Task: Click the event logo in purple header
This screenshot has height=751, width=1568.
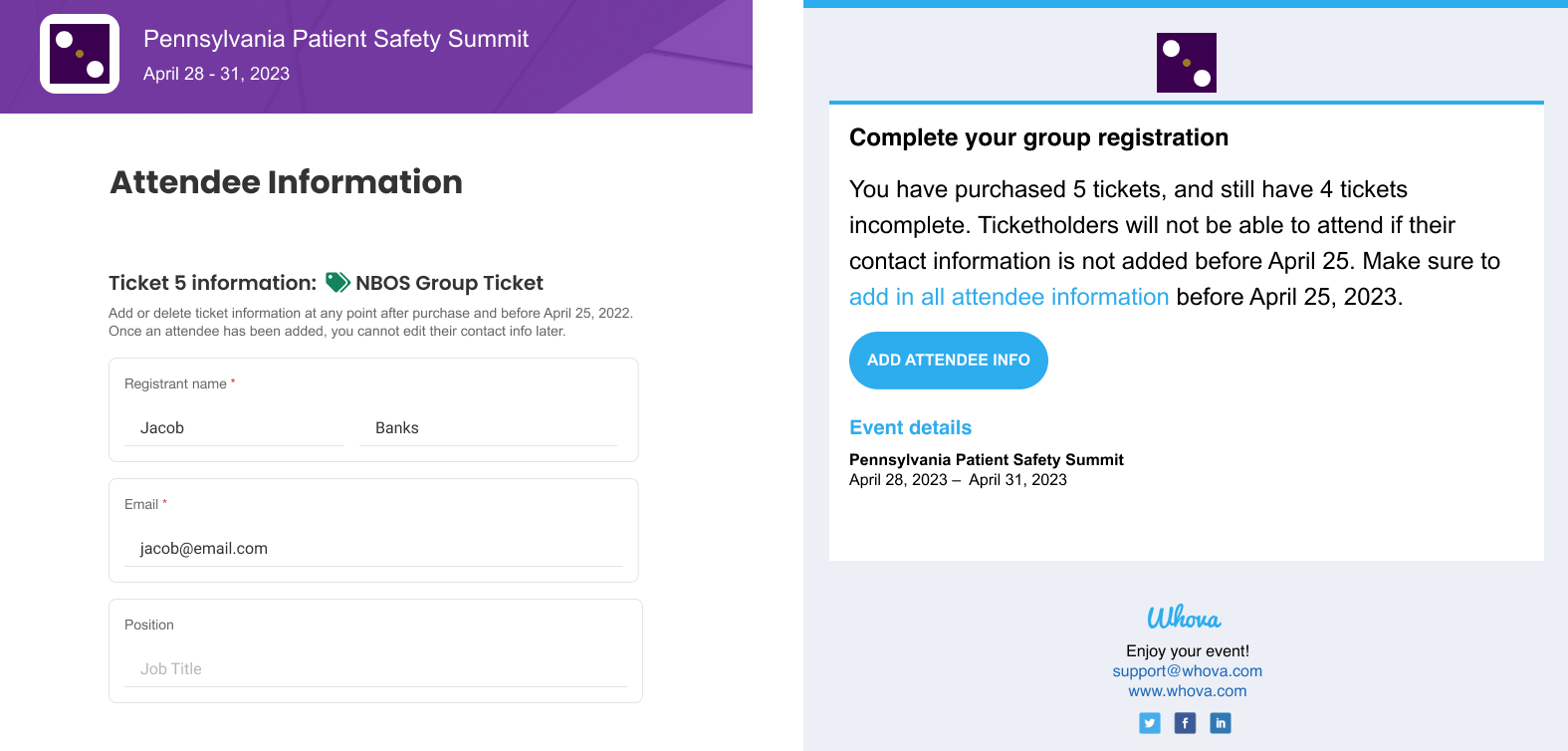Action: coord(80,54)
